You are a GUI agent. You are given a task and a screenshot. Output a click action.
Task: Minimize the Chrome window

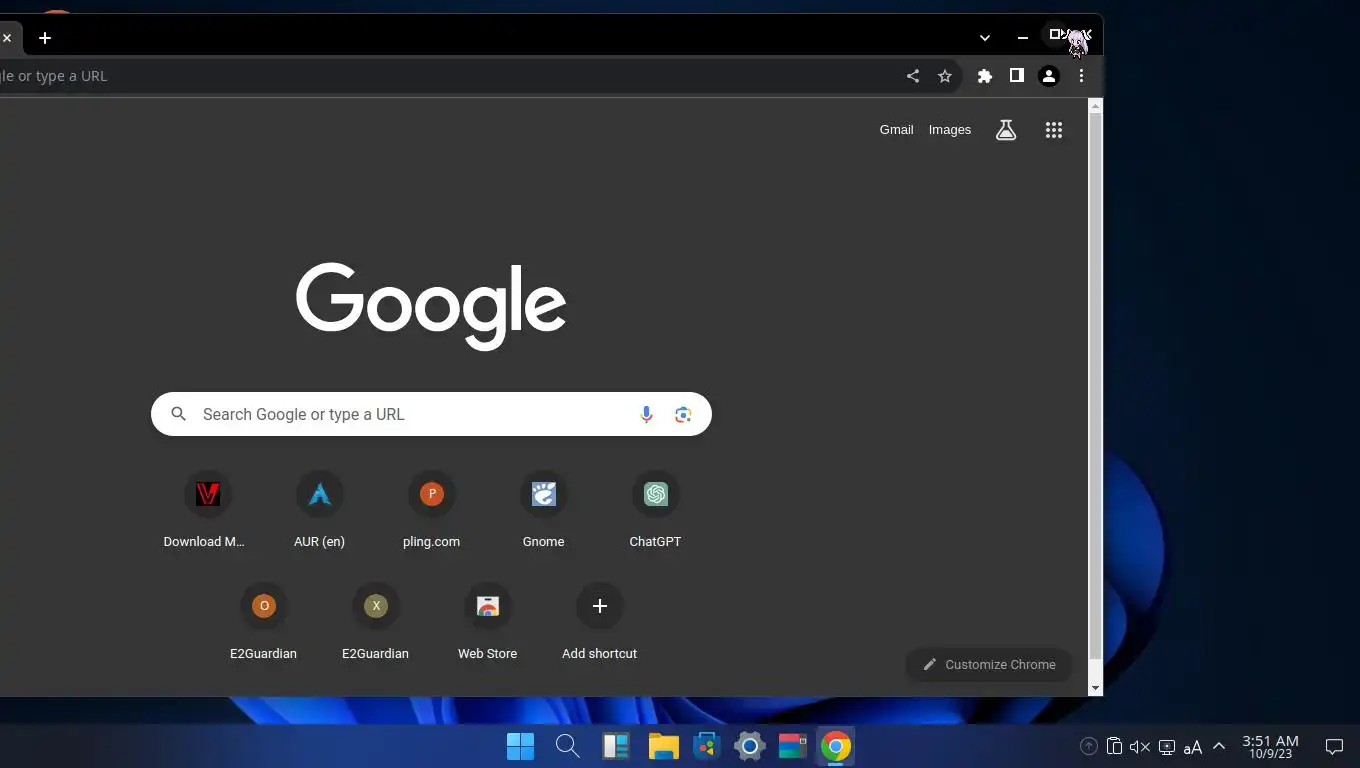click(x=1022, y=38)
